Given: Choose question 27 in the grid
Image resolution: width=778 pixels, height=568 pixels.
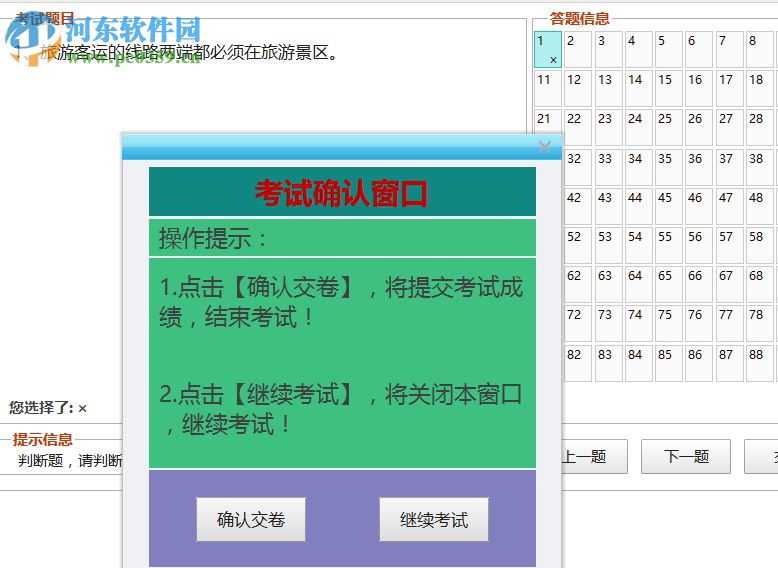Looking at the screenshot, I should coord(729,128).
